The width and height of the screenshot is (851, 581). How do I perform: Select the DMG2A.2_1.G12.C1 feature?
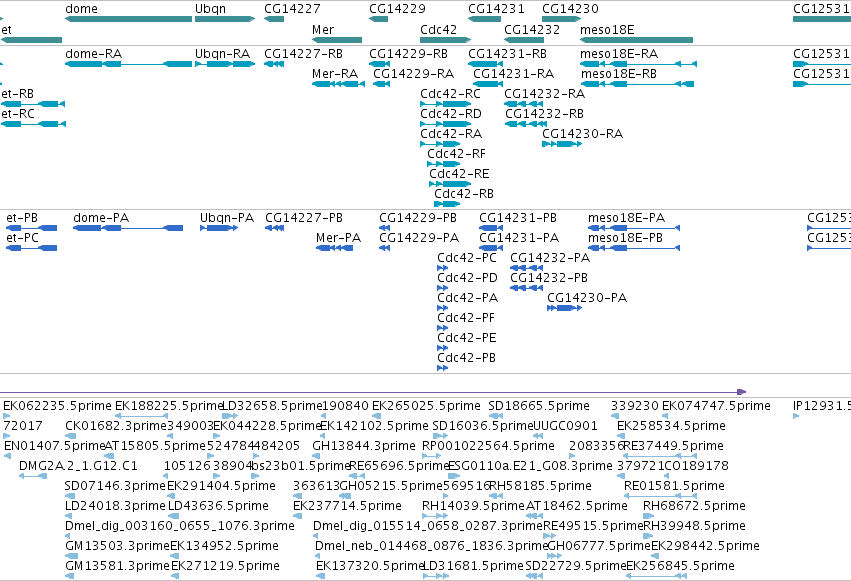33,476
